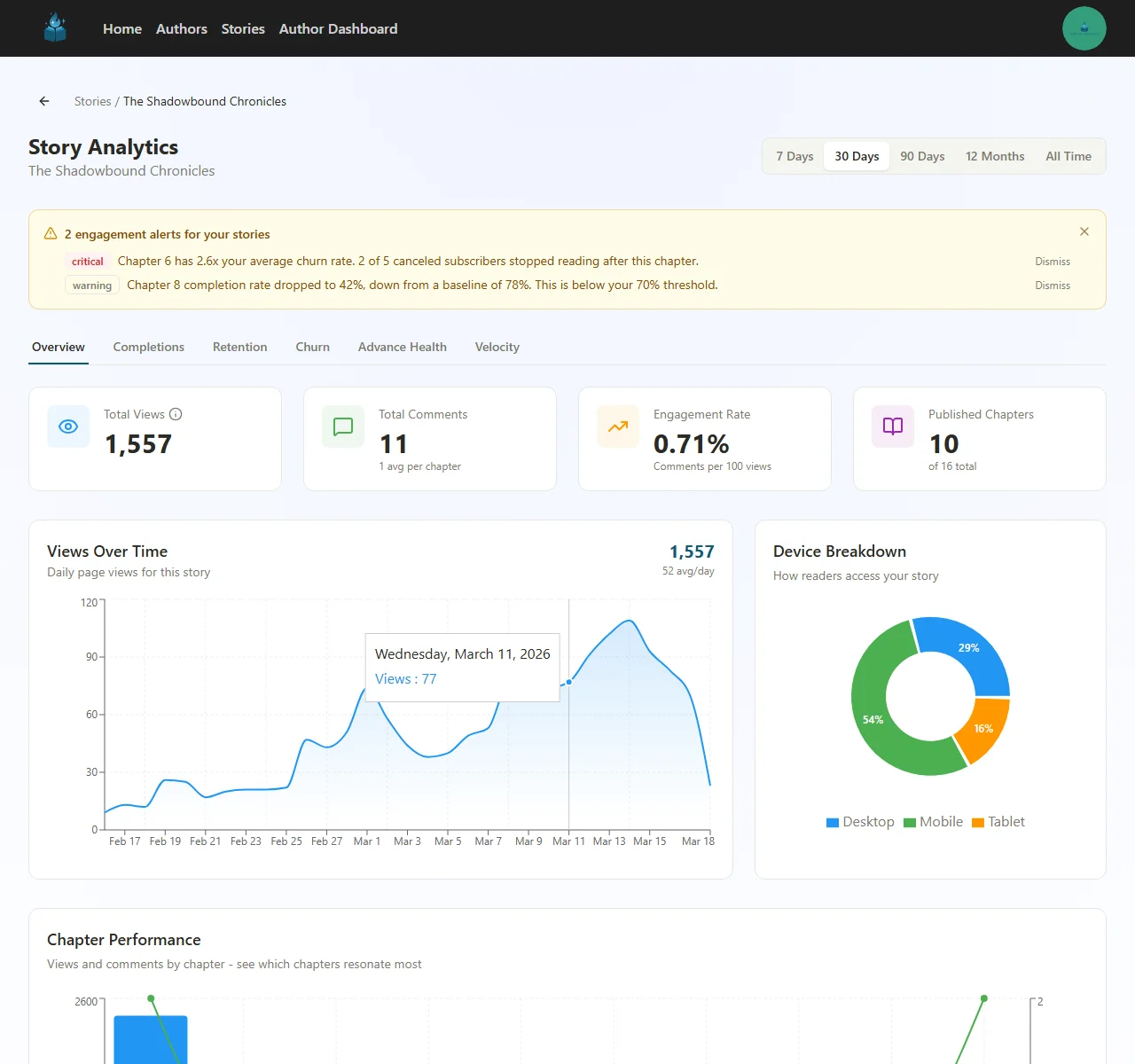Screen dimensions: 1135x1064
Task: Dismiss the critical Chapter 6 churn alert
Action: (x=1053, y=261)
